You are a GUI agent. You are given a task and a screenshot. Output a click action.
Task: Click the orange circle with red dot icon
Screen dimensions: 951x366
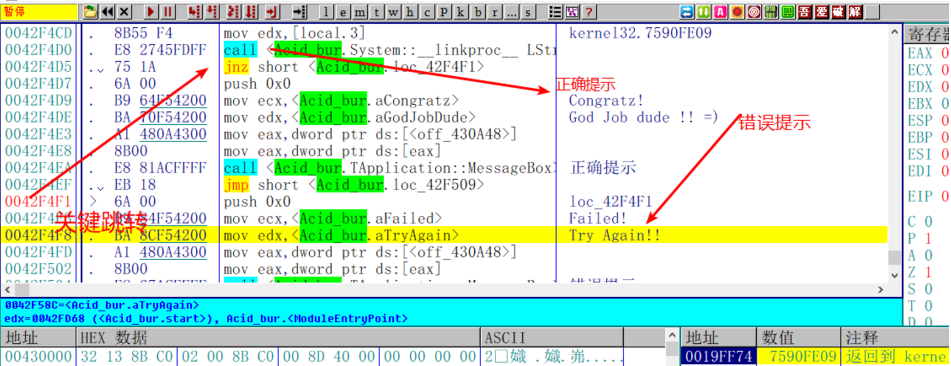(x=738, y=12)
